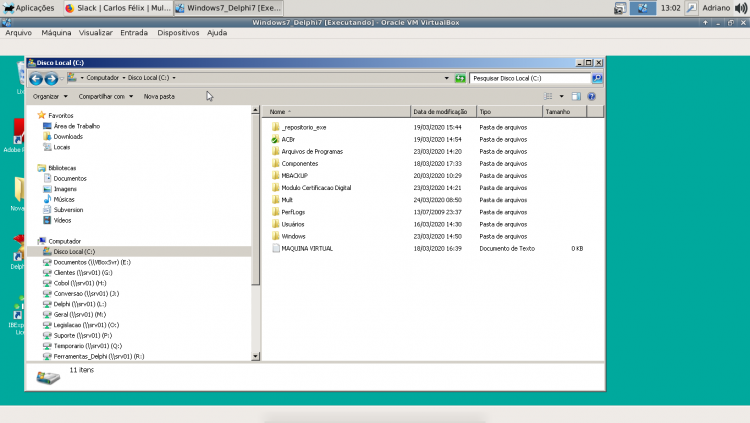Open the Compartilhar com dropdown
Viewport: 750px width, 423px height.
[106, 96]
